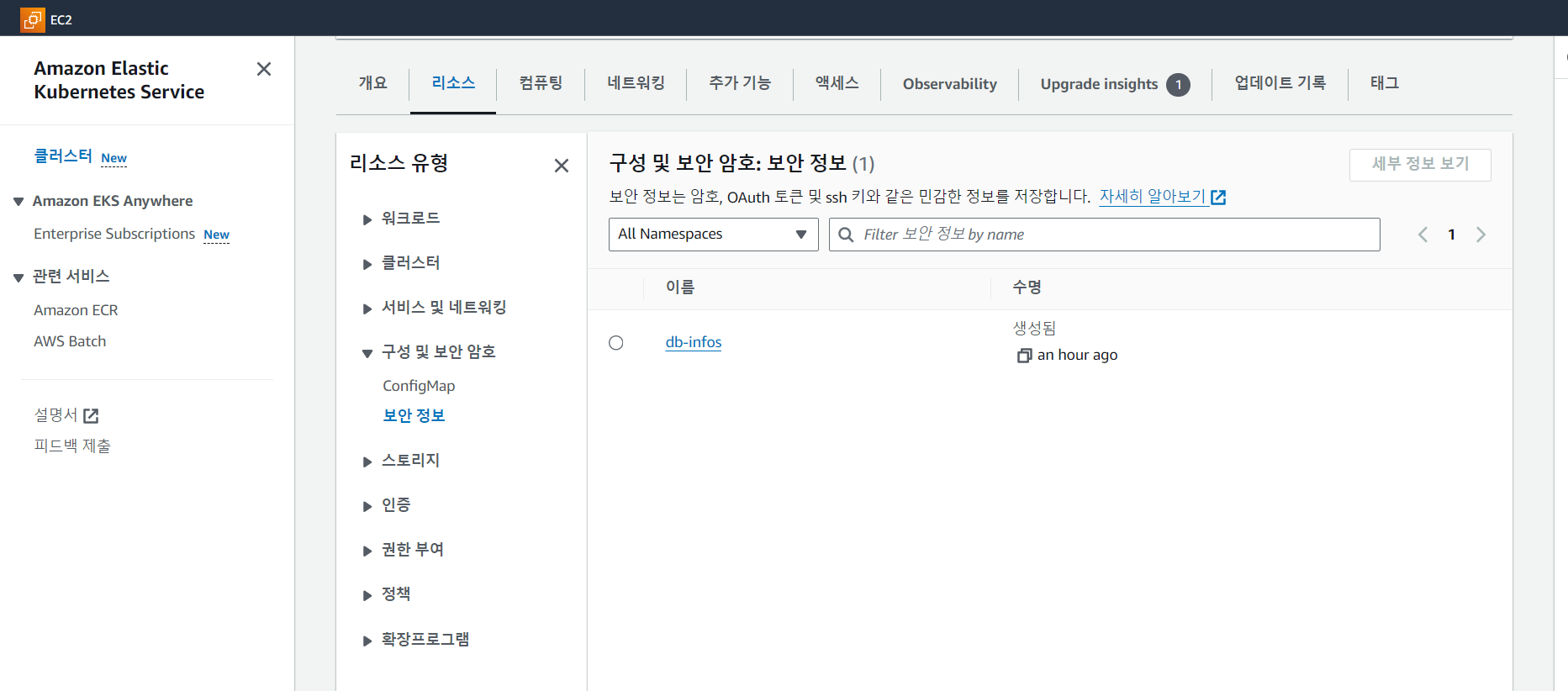Screen dimensions: 1568x691
Task: Go to previous page of results
Action: 1423,235
